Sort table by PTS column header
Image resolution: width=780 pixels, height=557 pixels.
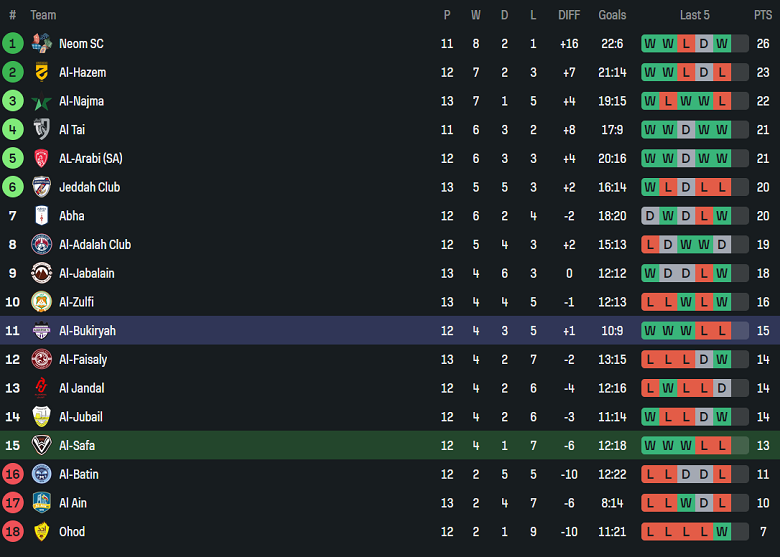pos(763,15)
